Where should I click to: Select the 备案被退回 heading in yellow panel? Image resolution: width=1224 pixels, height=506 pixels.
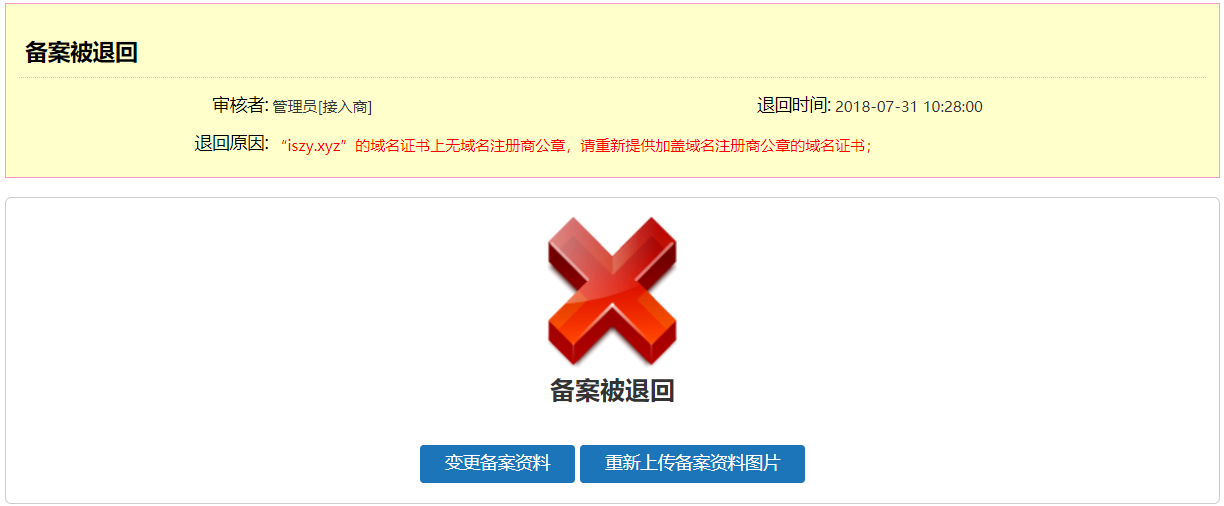point(81,53)
